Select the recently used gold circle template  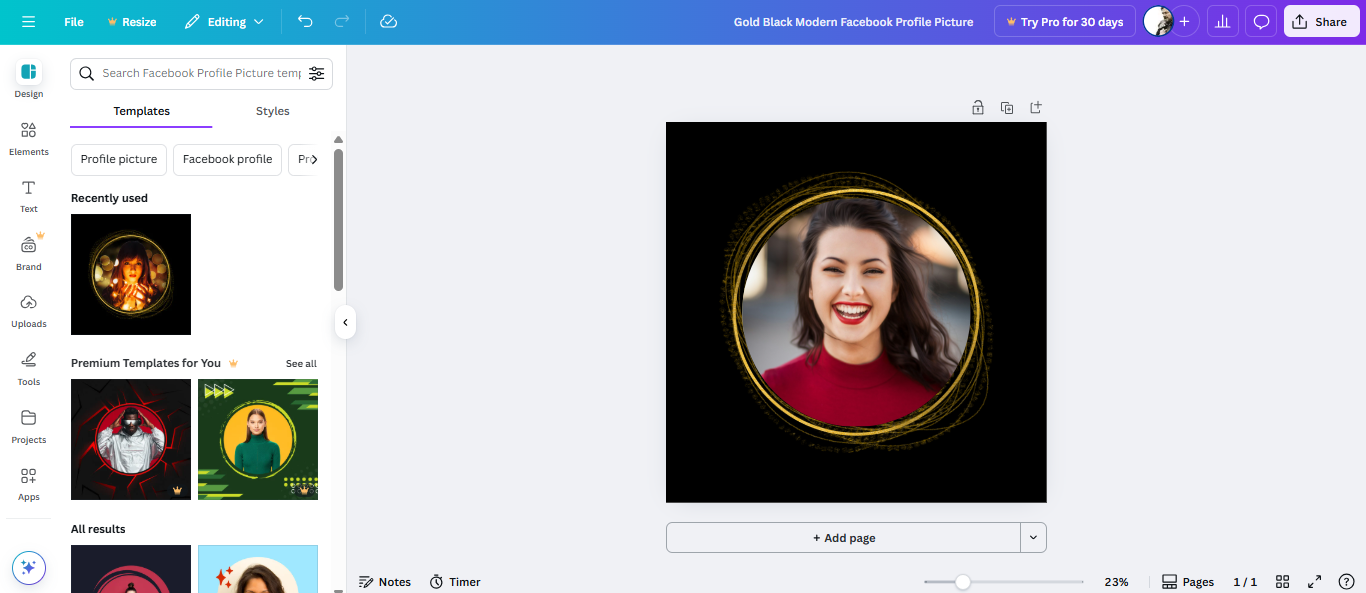click(130, 274)
